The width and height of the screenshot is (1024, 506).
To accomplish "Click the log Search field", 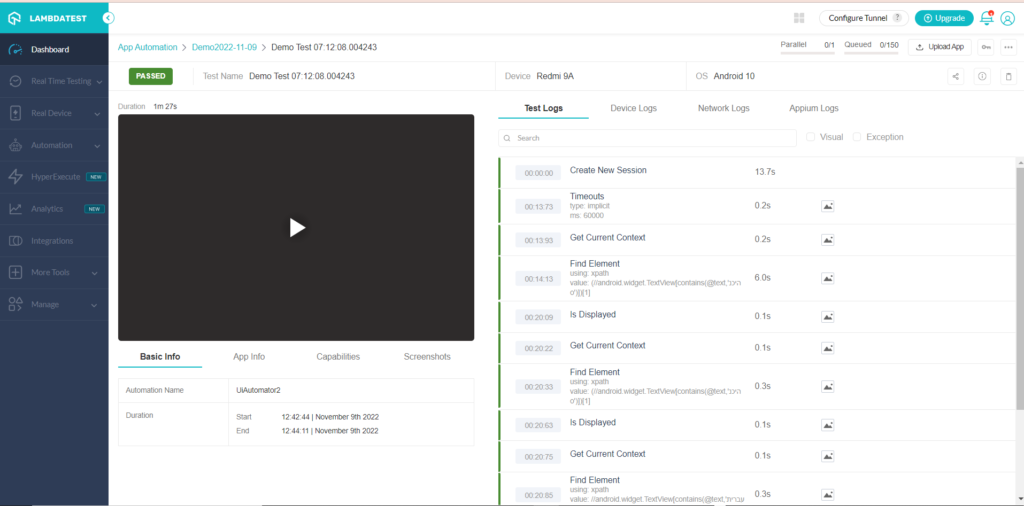I will [x=647, y=138].
